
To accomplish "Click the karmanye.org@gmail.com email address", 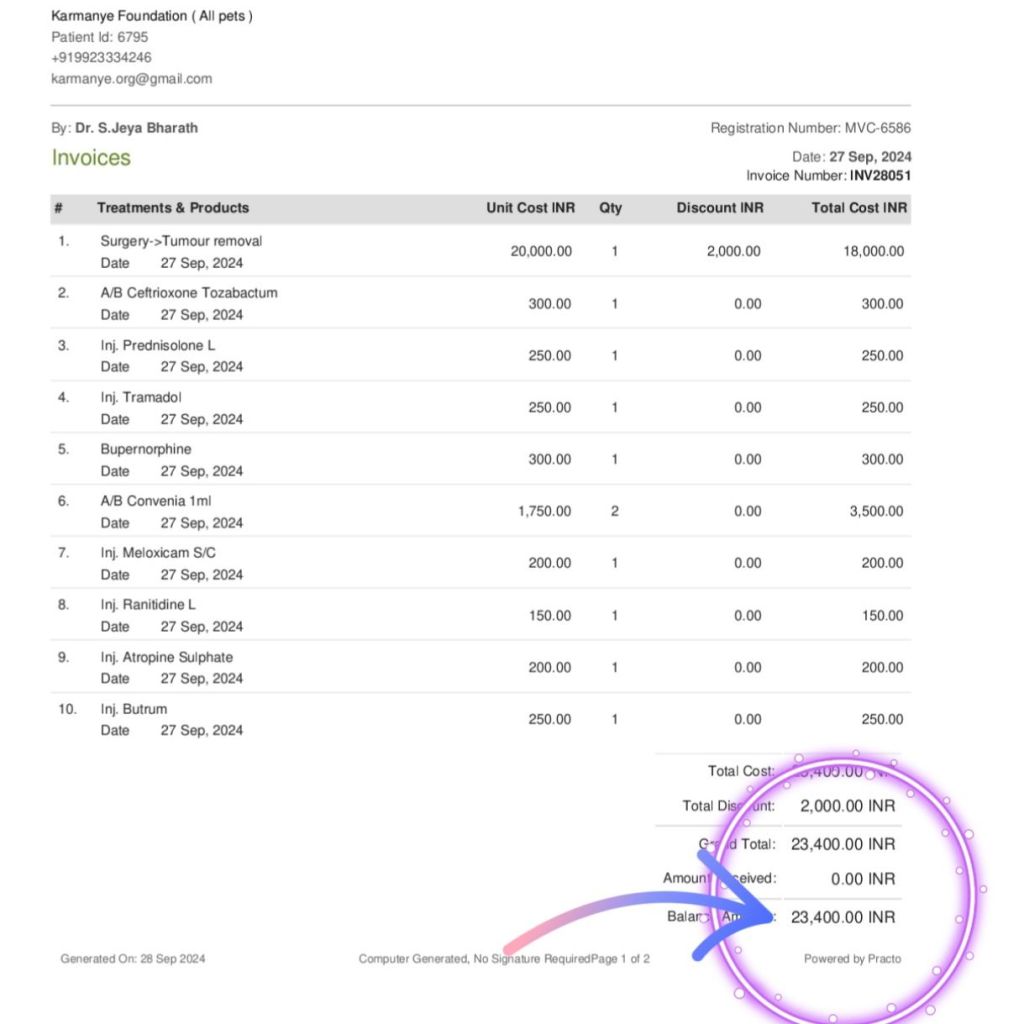I will click(131, 79).
